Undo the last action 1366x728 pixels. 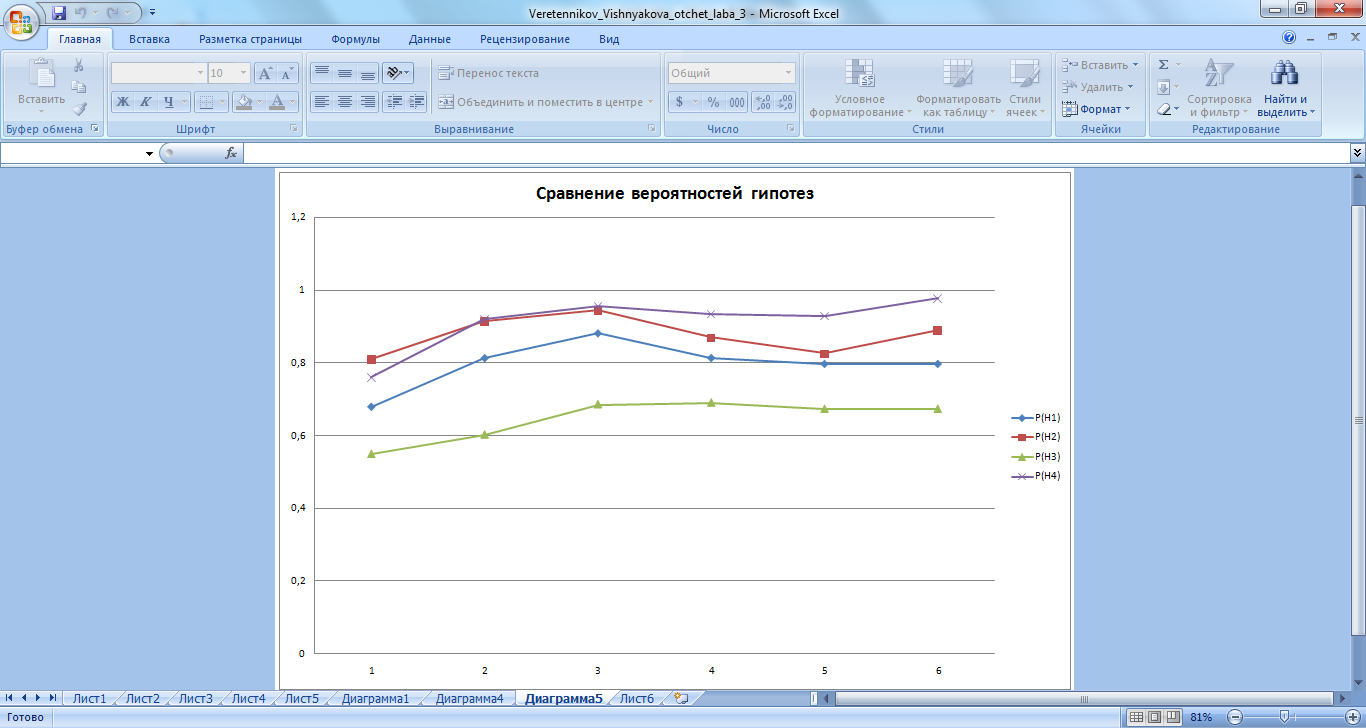tap(82, 13)
